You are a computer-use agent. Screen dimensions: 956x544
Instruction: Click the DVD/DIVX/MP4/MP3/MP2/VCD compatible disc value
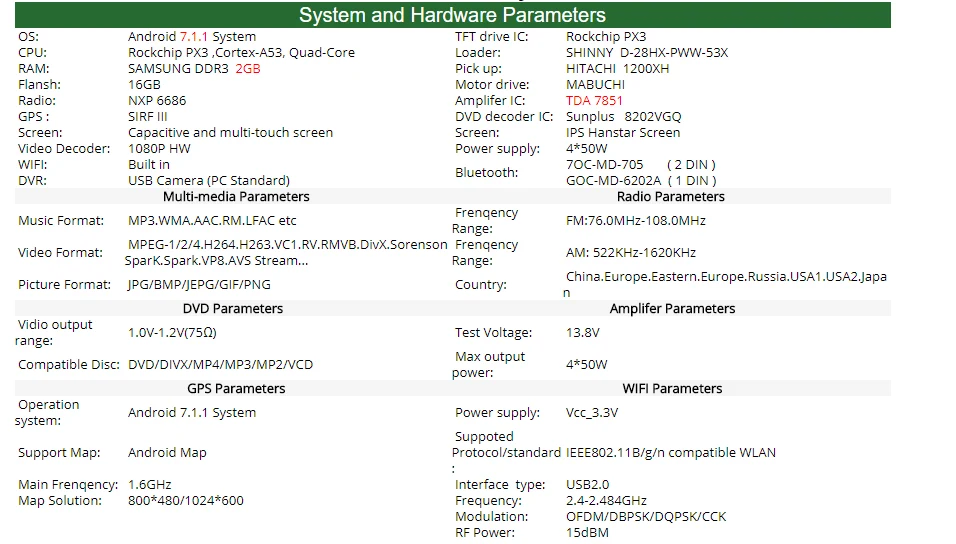click(220, 365)
